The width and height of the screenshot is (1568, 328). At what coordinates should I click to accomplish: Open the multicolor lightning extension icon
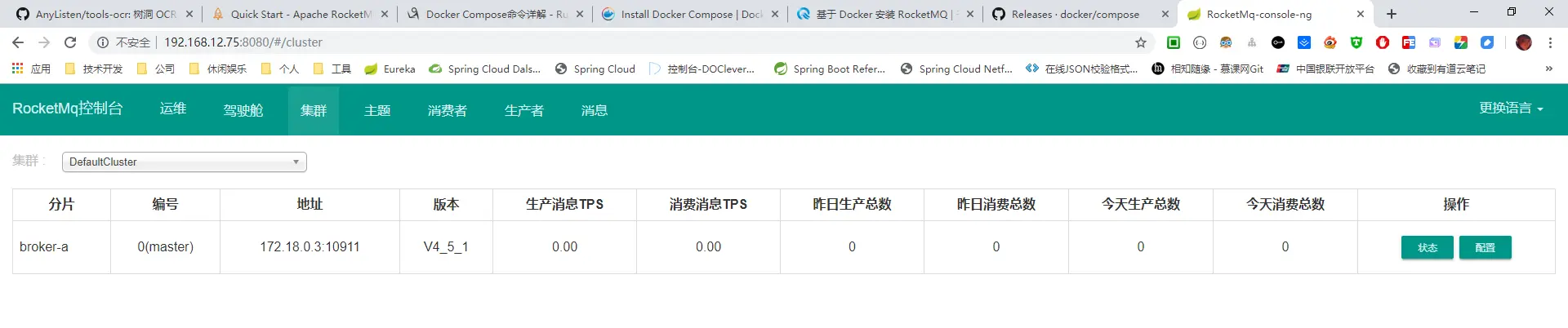pyautogui.click(x=1461, y=42)
